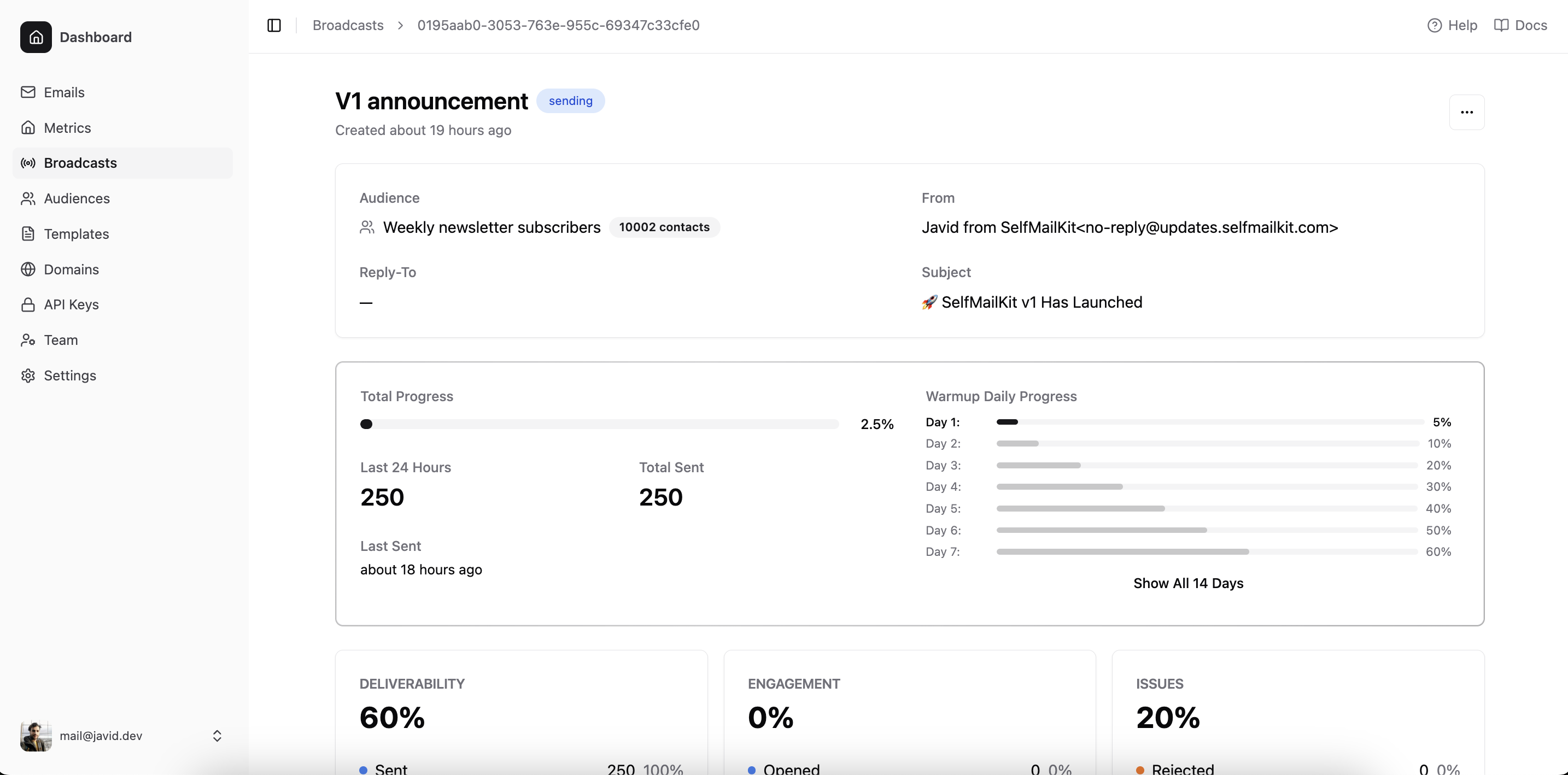Viewport: 1568px width, 775px height.
Task: Go to Emails in sidebar
Action: pos(122,92)
